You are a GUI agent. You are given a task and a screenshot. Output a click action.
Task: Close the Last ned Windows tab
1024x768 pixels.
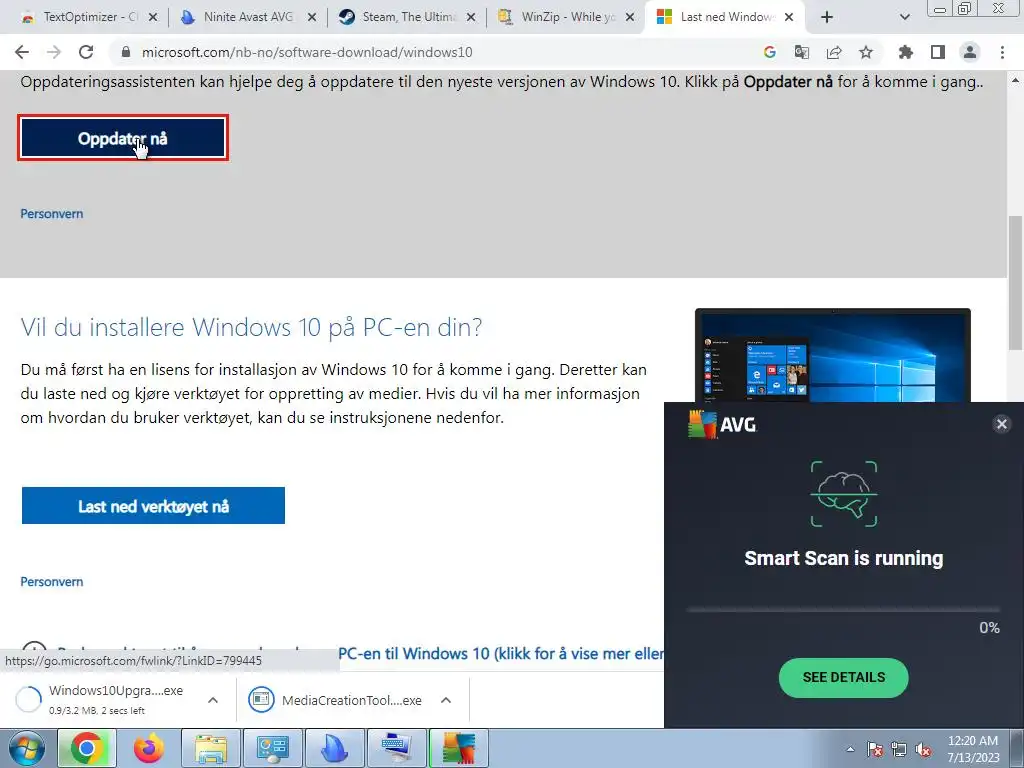(x=789, y=18)
